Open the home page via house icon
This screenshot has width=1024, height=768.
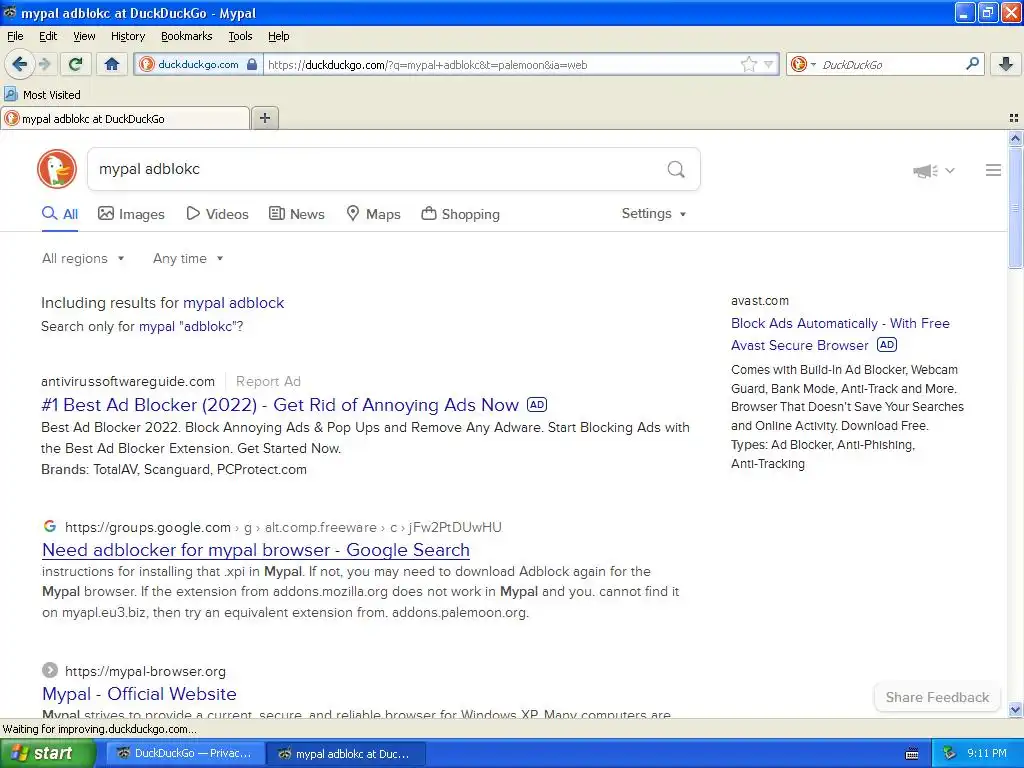pyautogui.click(x=112, y=64)
